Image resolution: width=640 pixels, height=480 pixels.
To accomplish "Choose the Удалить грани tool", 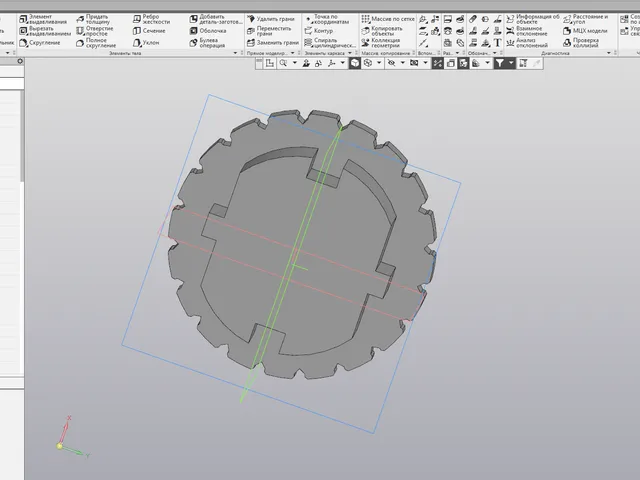I will 271,19.
